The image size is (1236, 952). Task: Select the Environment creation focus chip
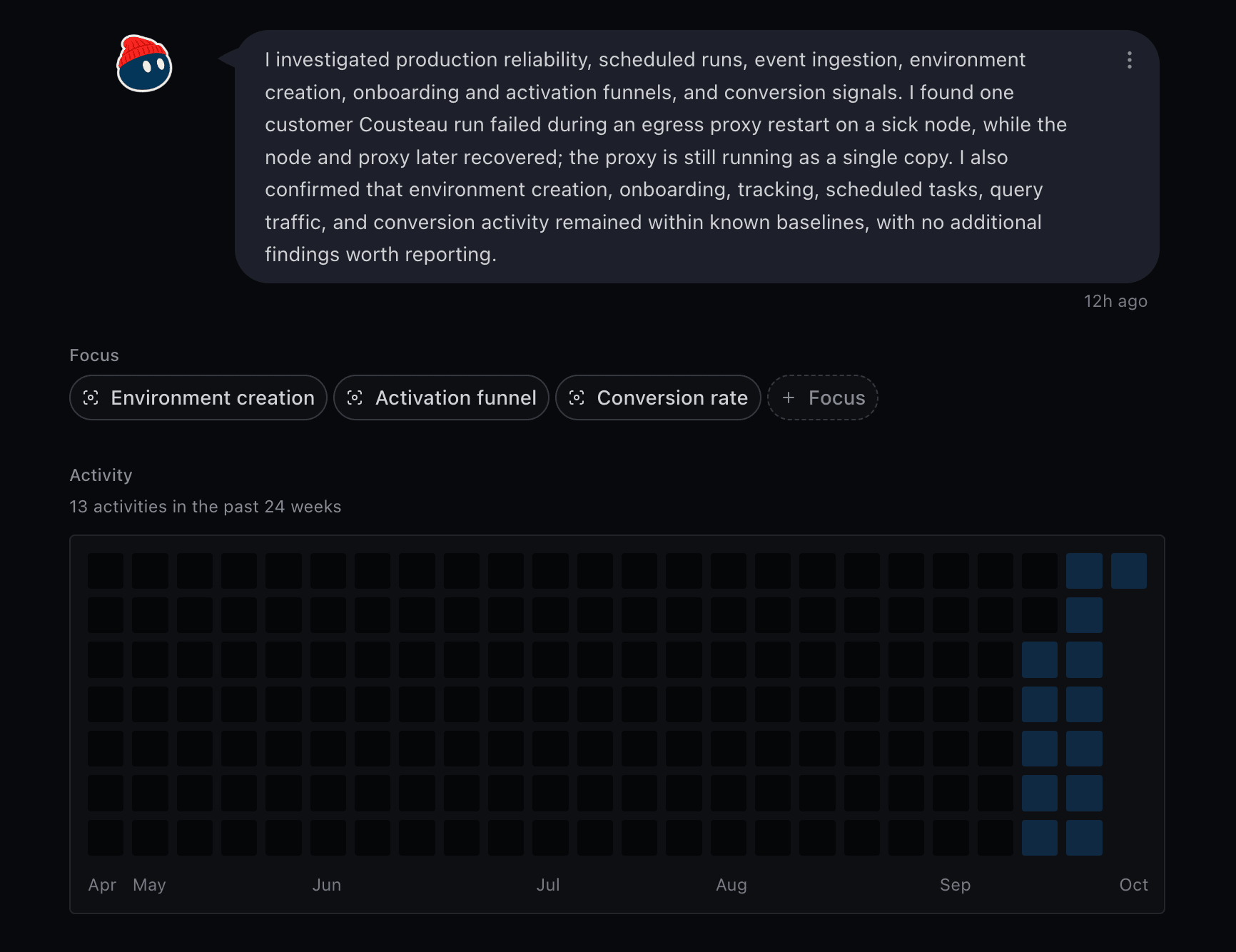tap(198, 397)
